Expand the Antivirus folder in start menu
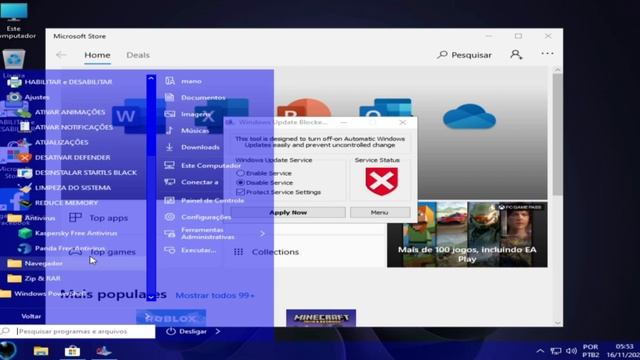The width and height of the screenshot is (640, 360). click(31, 218)
